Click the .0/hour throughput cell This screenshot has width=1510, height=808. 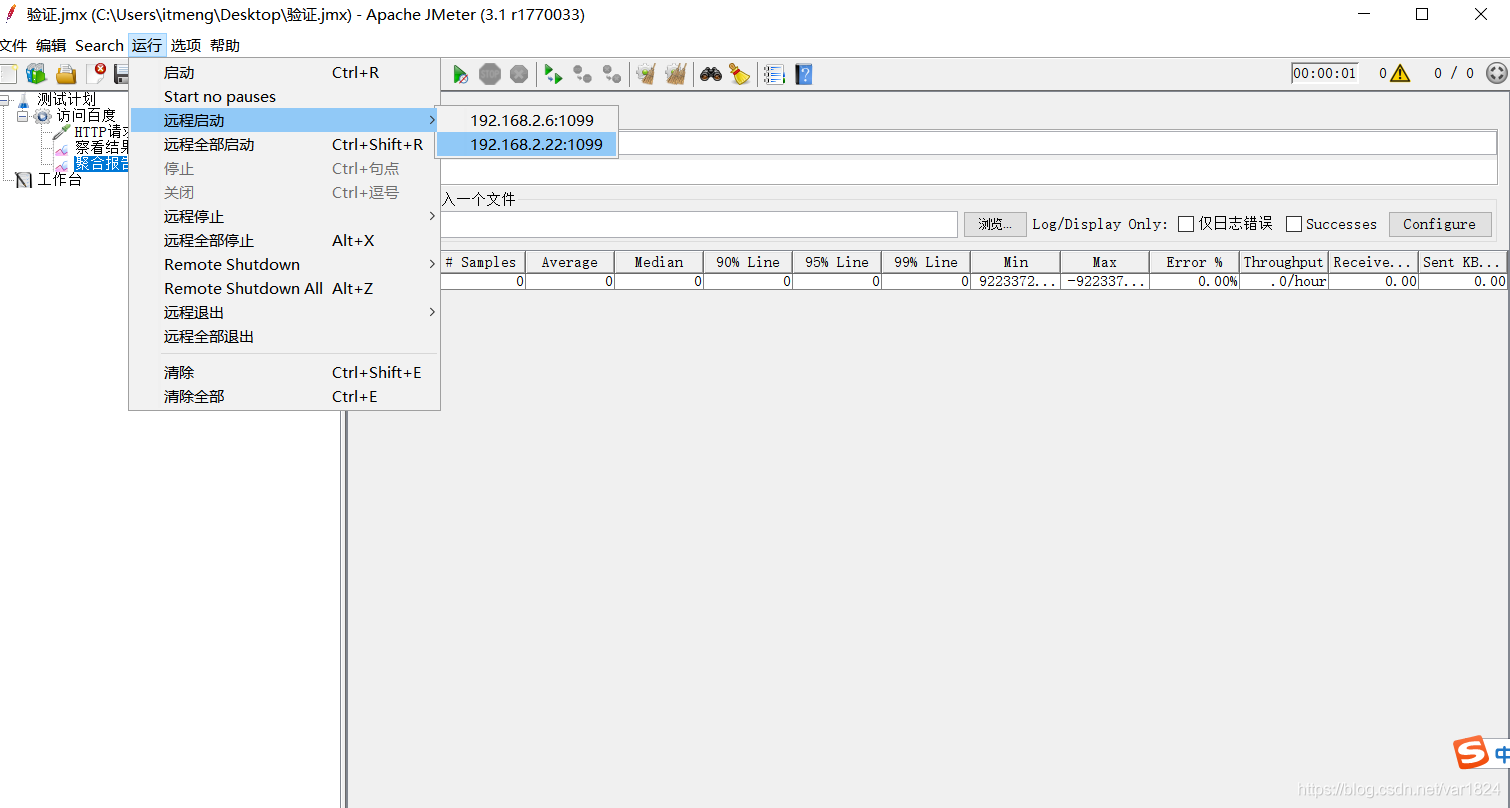[x=1284, y=282]
